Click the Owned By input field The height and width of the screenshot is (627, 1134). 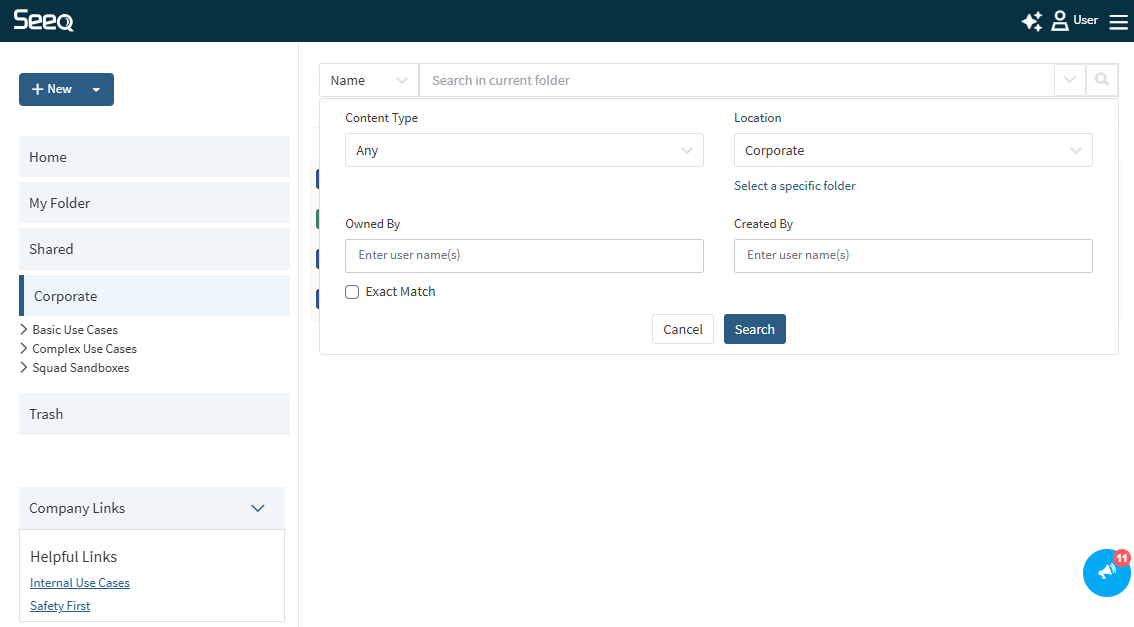(524, 256)
